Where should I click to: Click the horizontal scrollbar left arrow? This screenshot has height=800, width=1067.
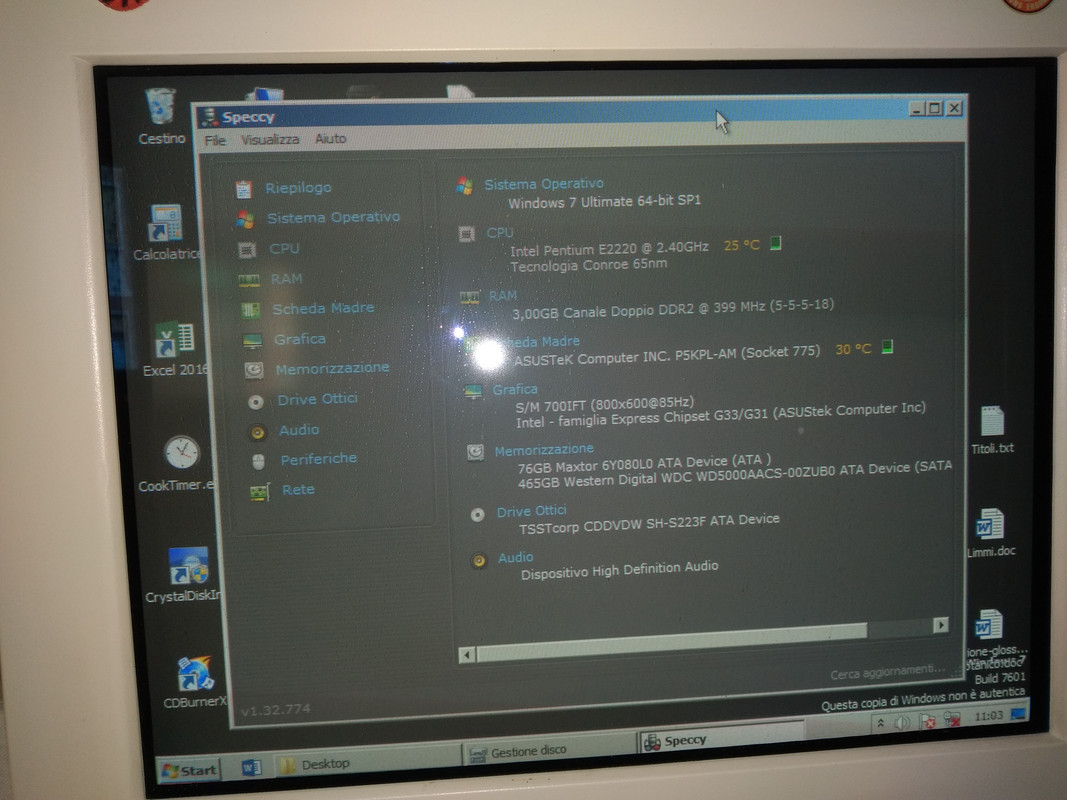pyautogui.click(x=467, y=655)
